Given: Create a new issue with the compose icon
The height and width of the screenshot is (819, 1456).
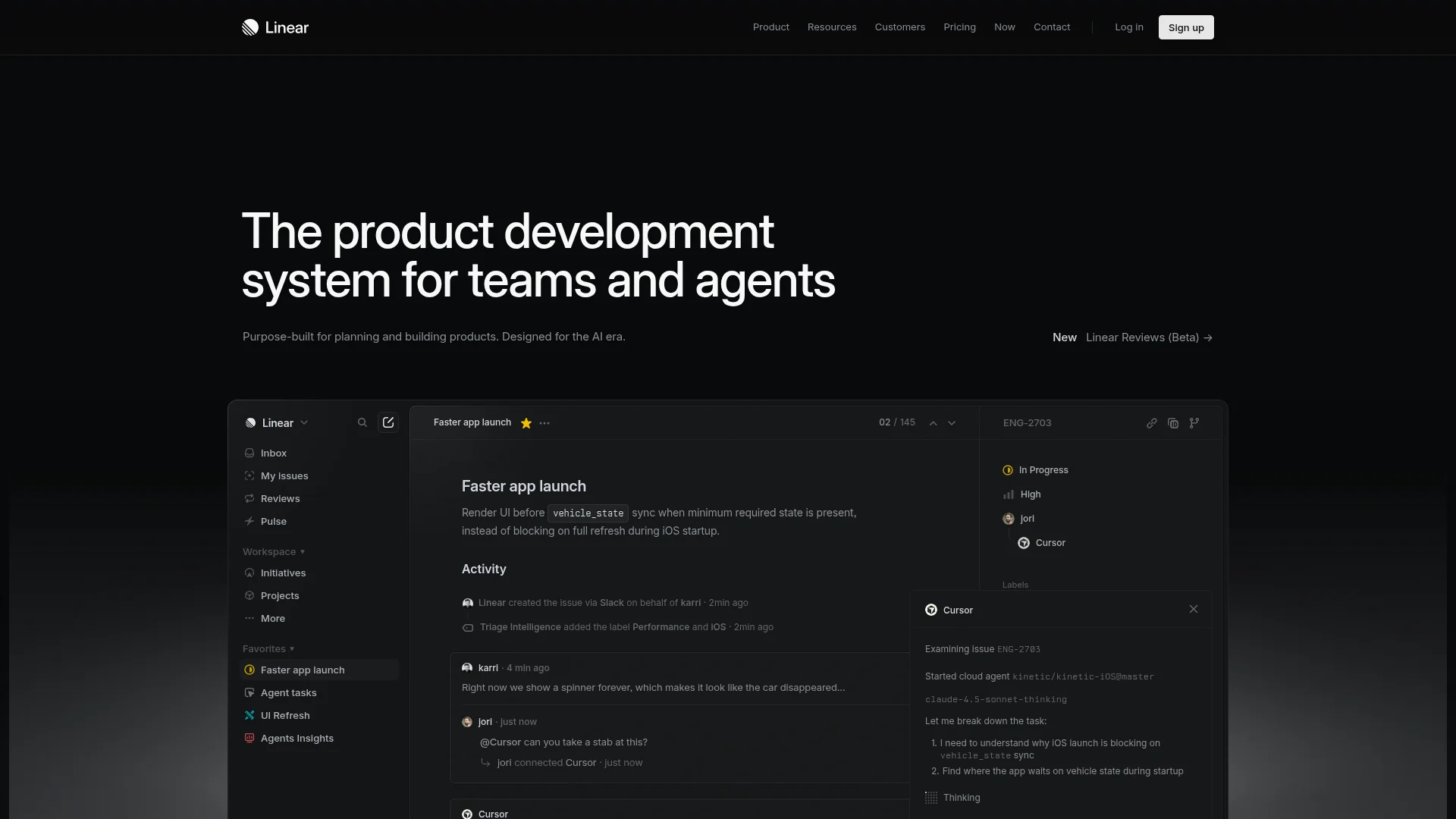Looking at the screenshot, I should (388, 422).
